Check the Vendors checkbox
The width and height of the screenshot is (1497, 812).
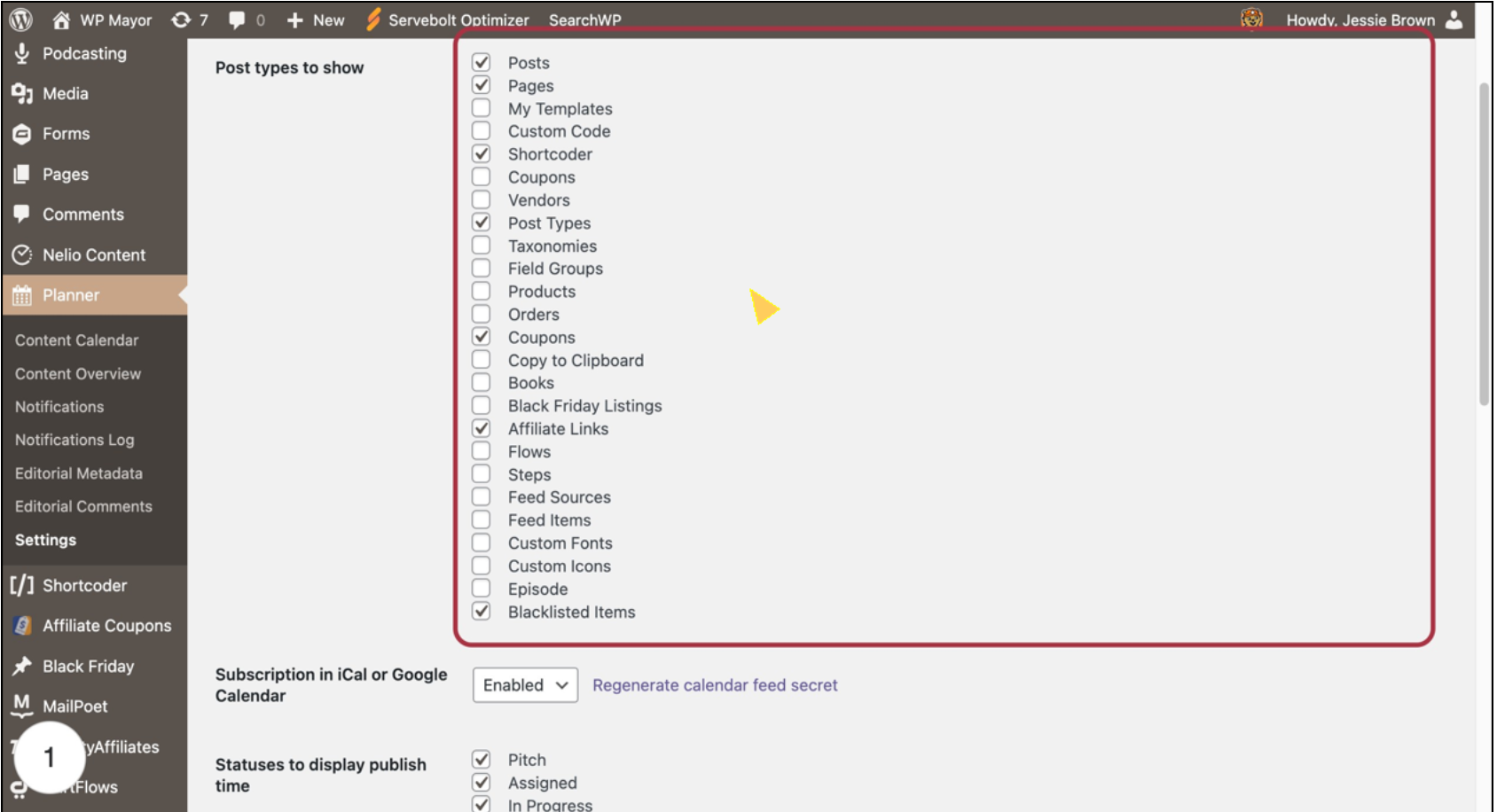[x=481, y=199]
